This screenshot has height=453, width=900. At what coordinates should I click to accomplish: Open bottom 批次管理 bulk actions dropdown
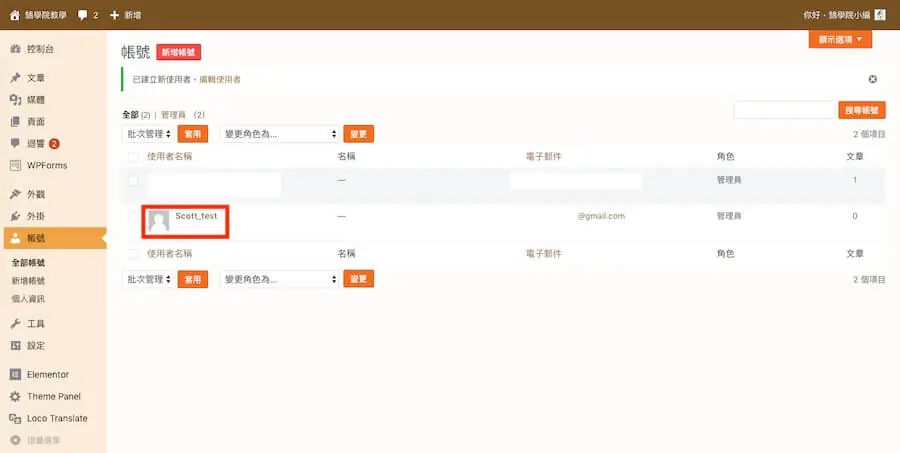tap(148, 279)
